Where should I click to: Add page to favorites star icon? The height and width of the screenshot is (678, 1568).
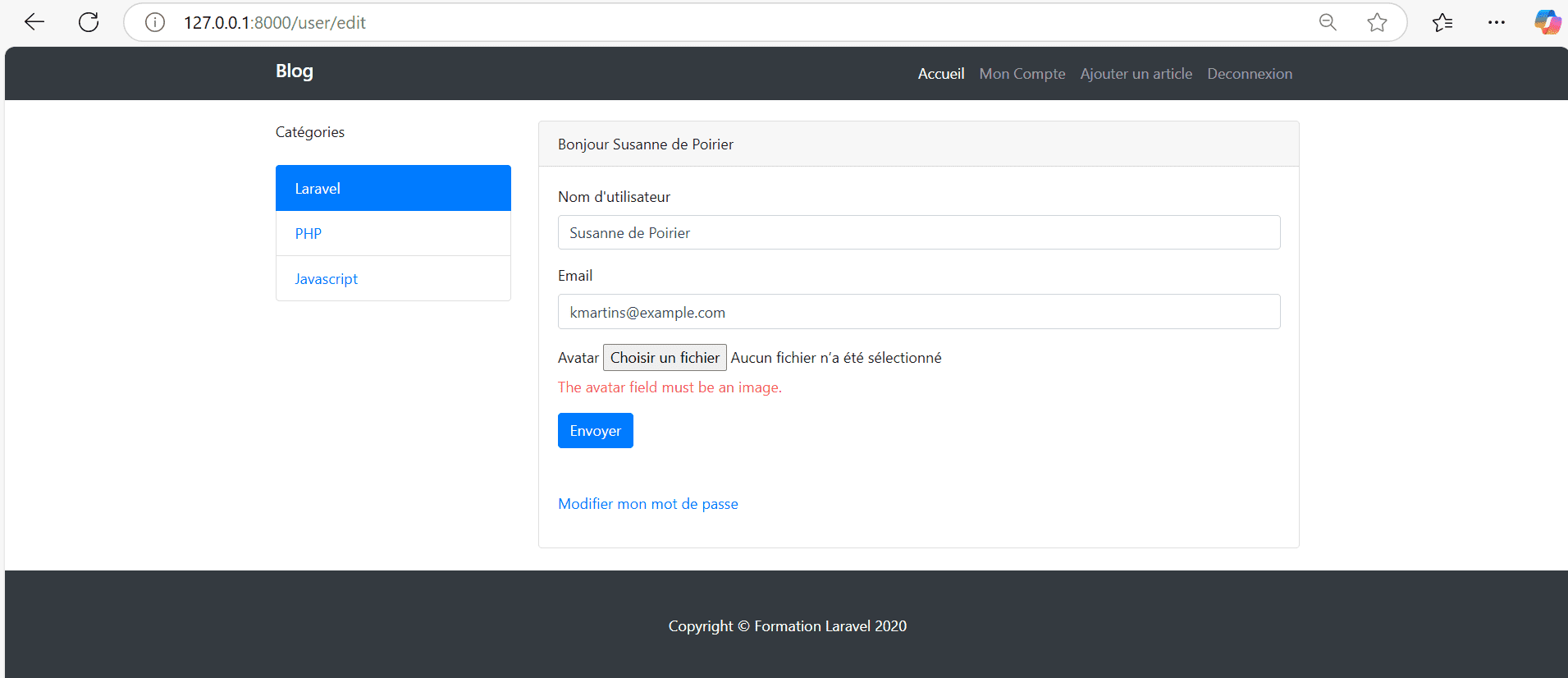pyautogui.click(x=1377, y=22)
